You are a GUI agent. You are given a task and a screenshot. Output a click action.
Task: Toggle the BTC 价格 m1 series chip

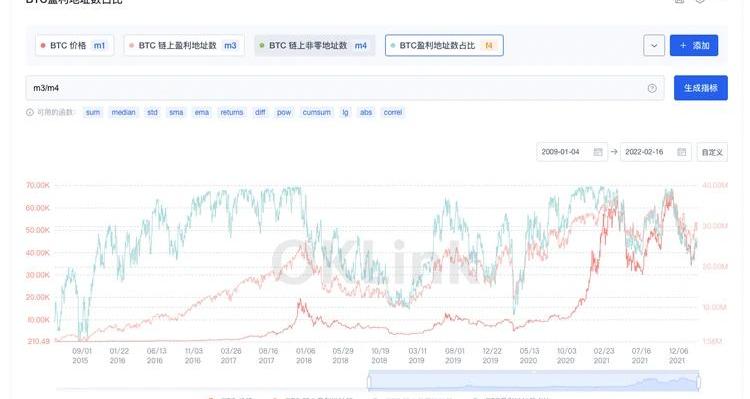point(74,45)
